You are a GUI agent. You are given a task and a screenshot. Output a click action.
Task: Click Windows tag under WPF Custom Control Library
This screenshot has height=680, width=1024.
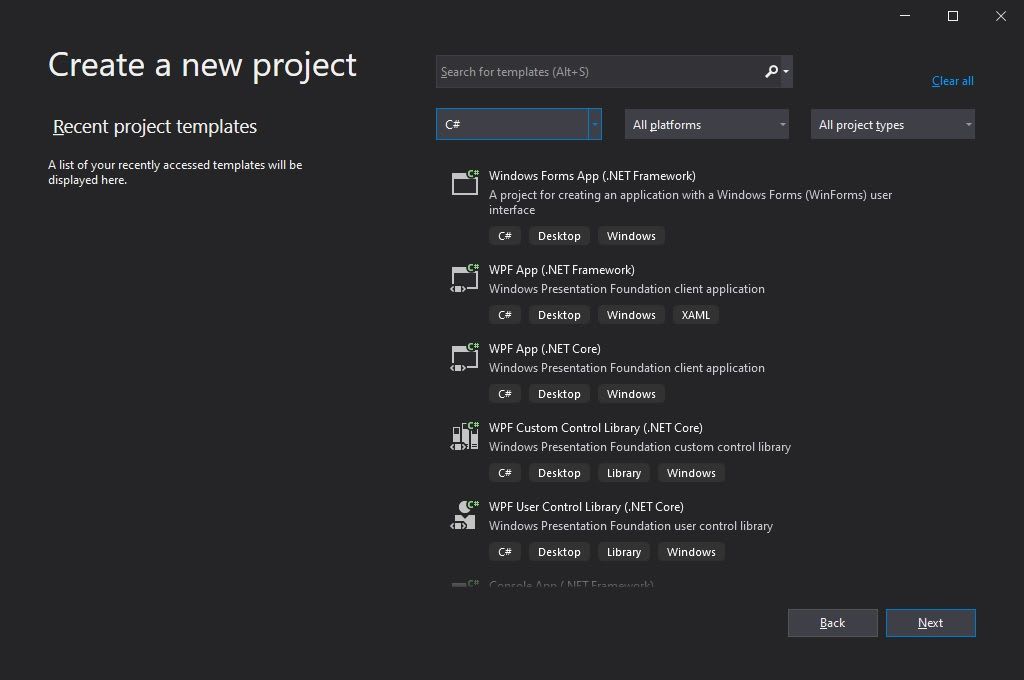click(x=691, y=473)
